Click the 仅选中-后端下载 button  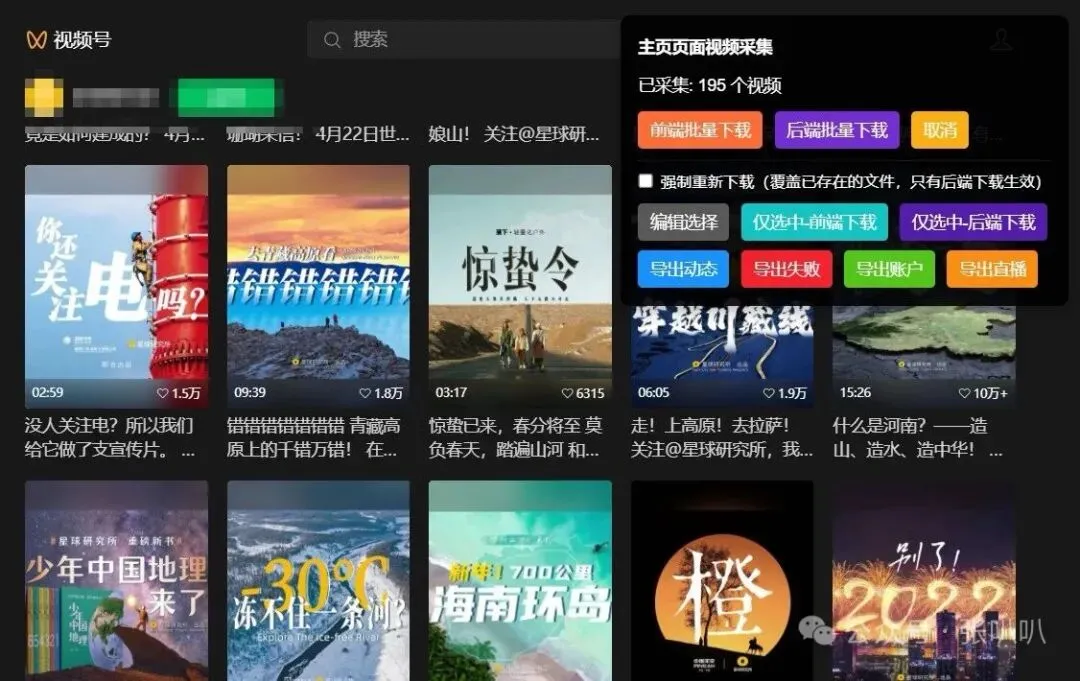pos(973,222)
